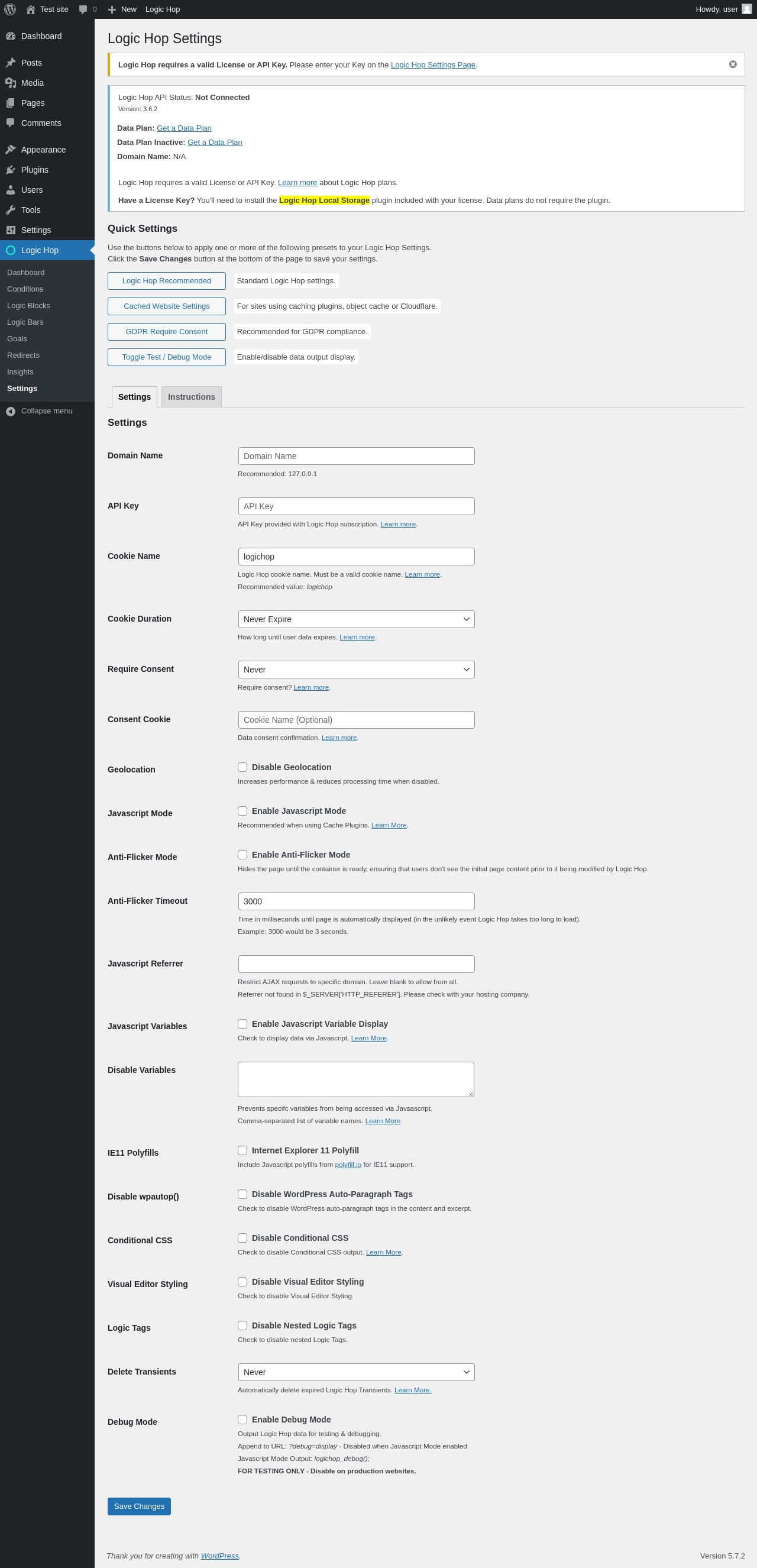This screenshot has height=1568, width=757.
Task: Enable the Disable Geolocation checkbox
Action: (x=242, y=767)
